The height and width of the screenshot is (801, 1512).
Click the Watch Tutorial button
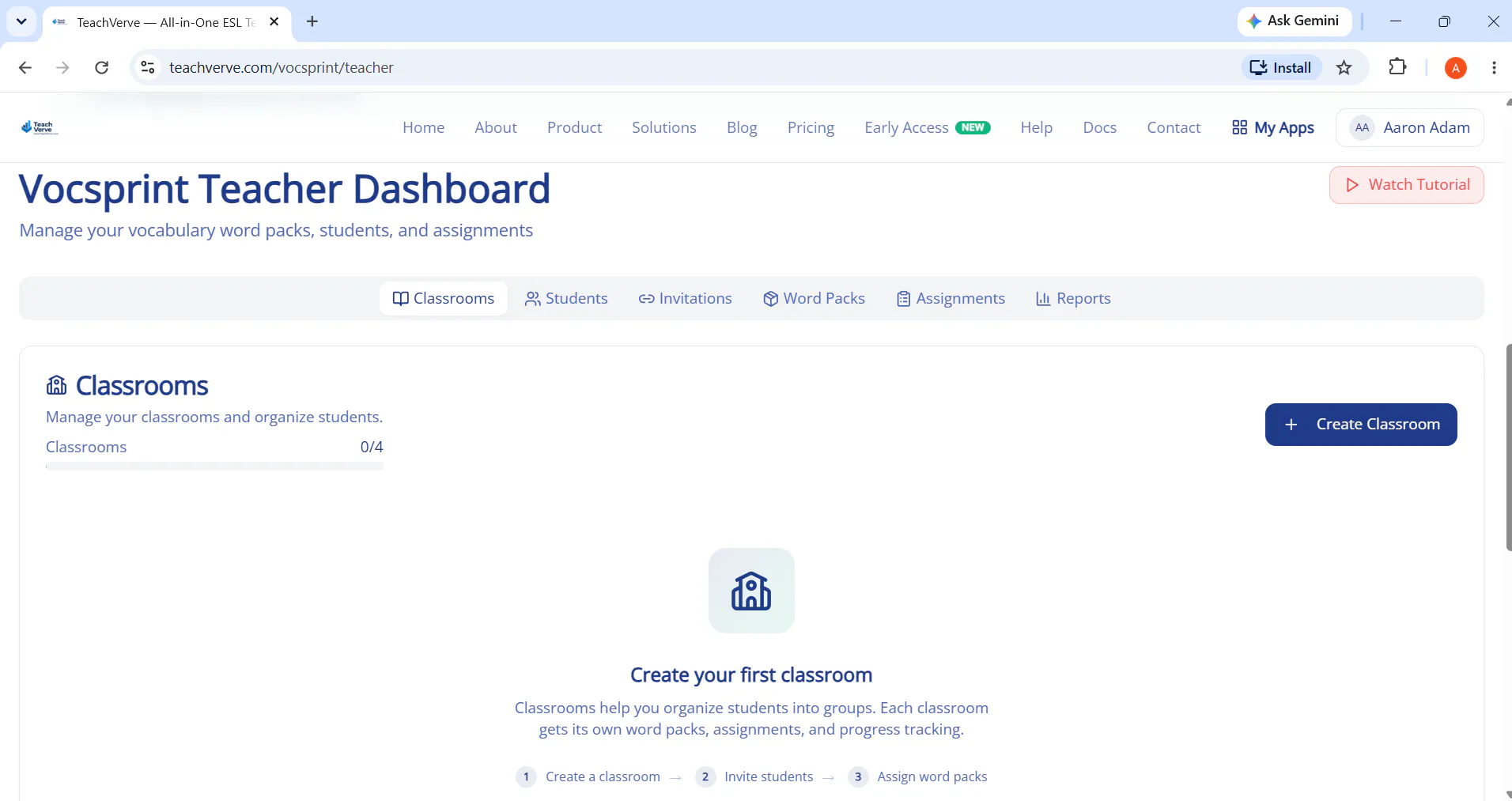(1407, 185)
